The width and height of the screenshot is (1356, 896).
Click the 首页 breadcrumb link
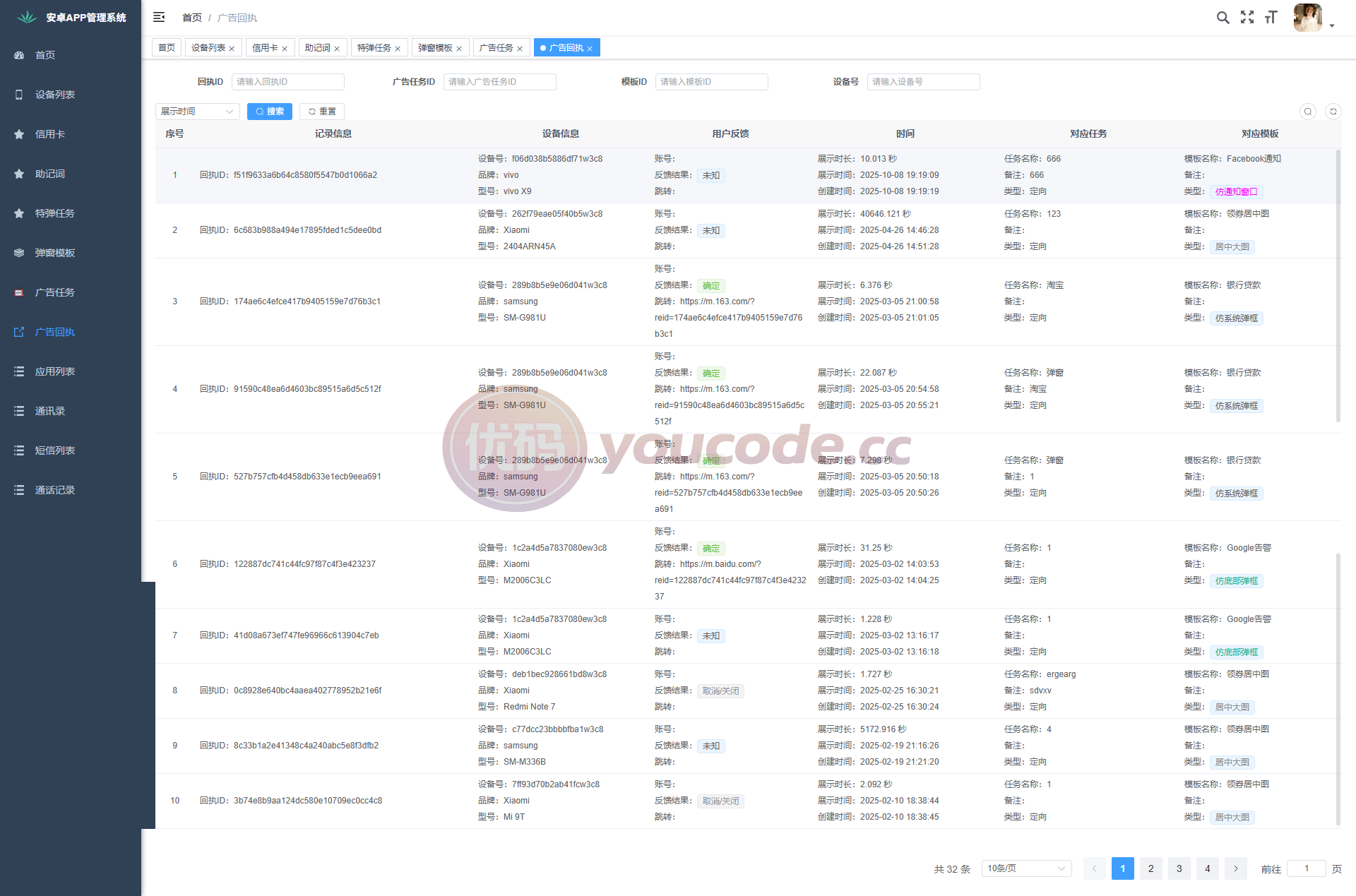(x=192, y=18)
